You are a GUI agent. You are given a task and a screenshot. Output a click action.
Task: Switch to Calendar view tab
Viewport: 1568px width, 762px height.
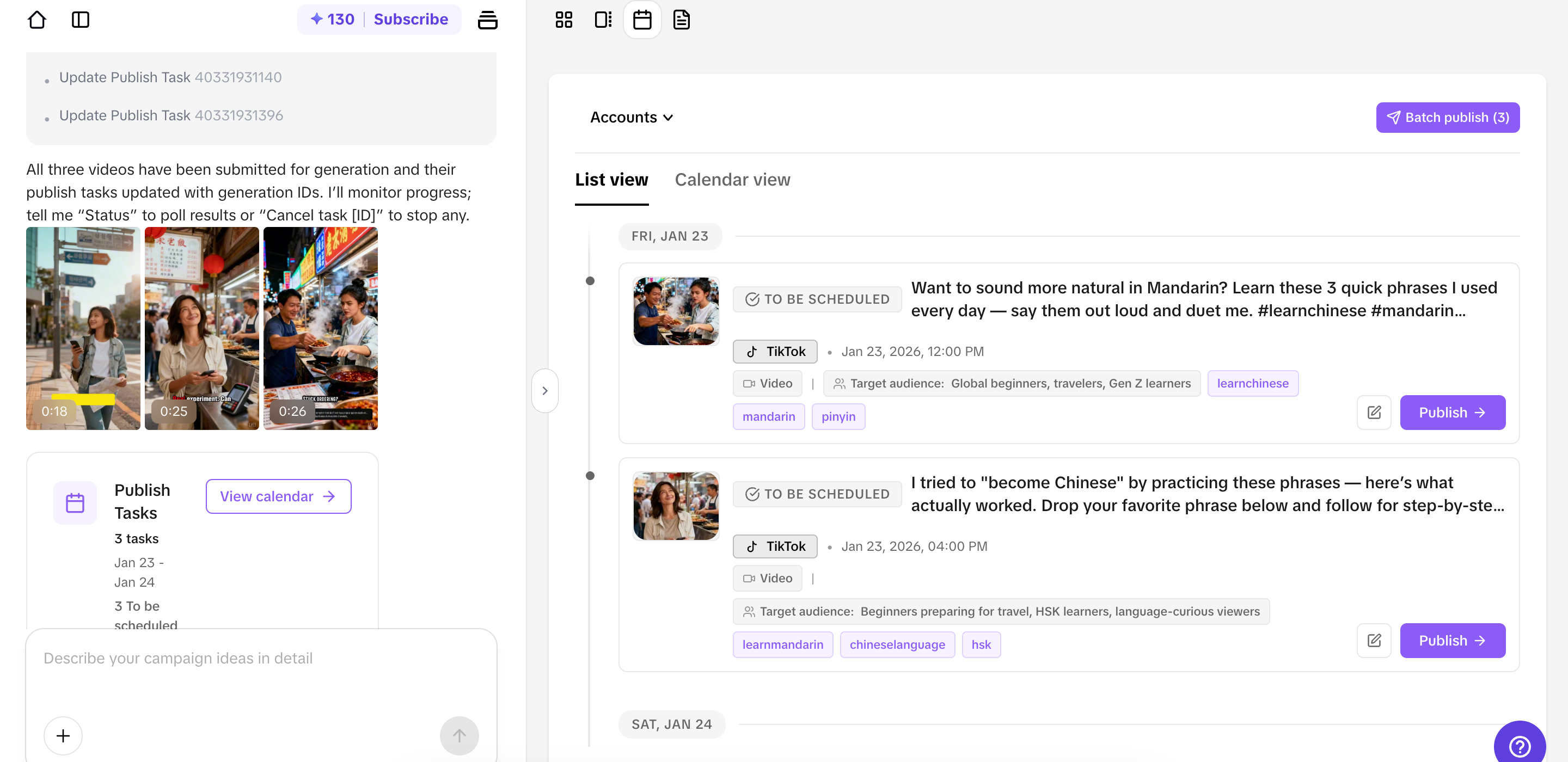(x=732, y=180)
